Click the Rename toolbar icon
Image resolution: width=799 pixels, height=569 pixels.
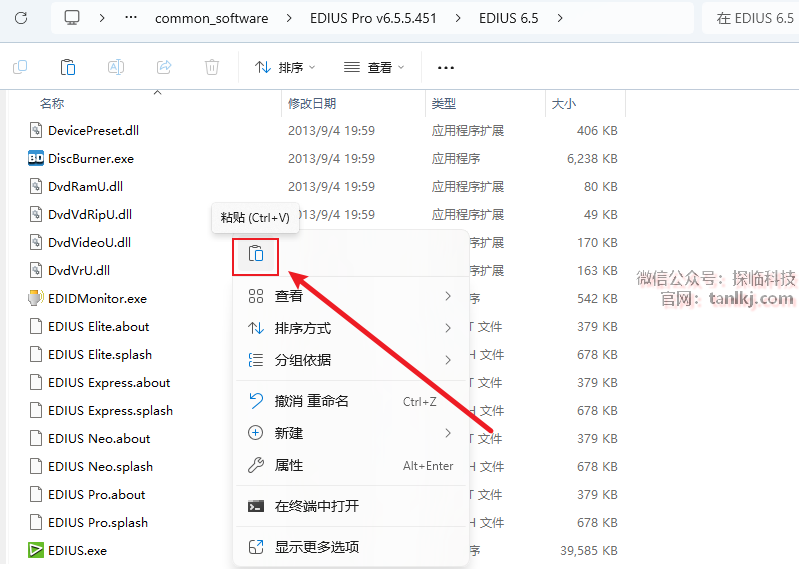[x=116, y=67]
